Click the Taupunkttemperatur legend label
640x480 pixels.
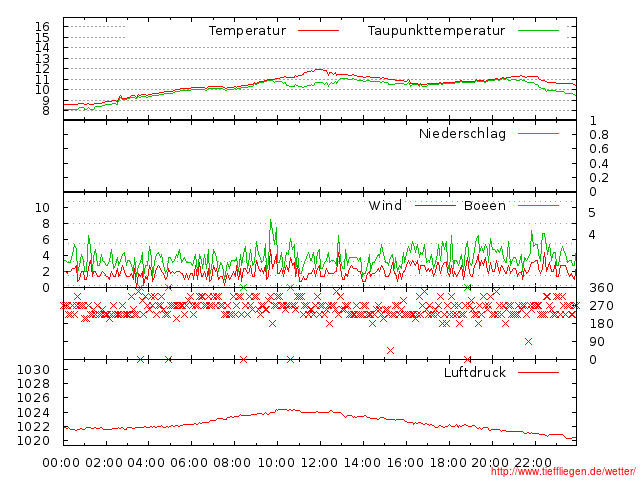pyautogui.click(x=436, y=31)
